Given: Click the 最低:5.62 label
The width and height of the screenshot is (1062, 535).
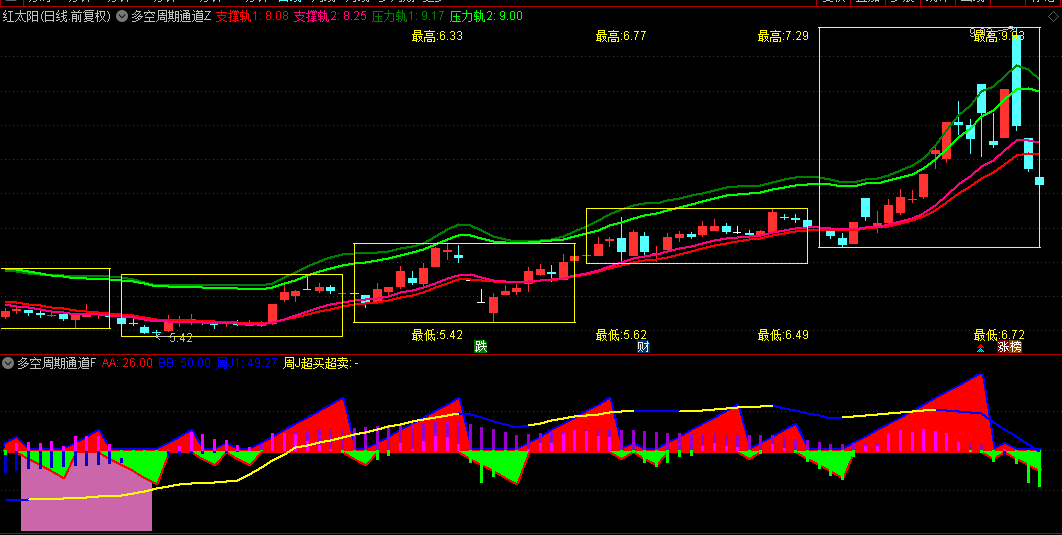Looking at the screenshot, I should click(x=621, y=335).
